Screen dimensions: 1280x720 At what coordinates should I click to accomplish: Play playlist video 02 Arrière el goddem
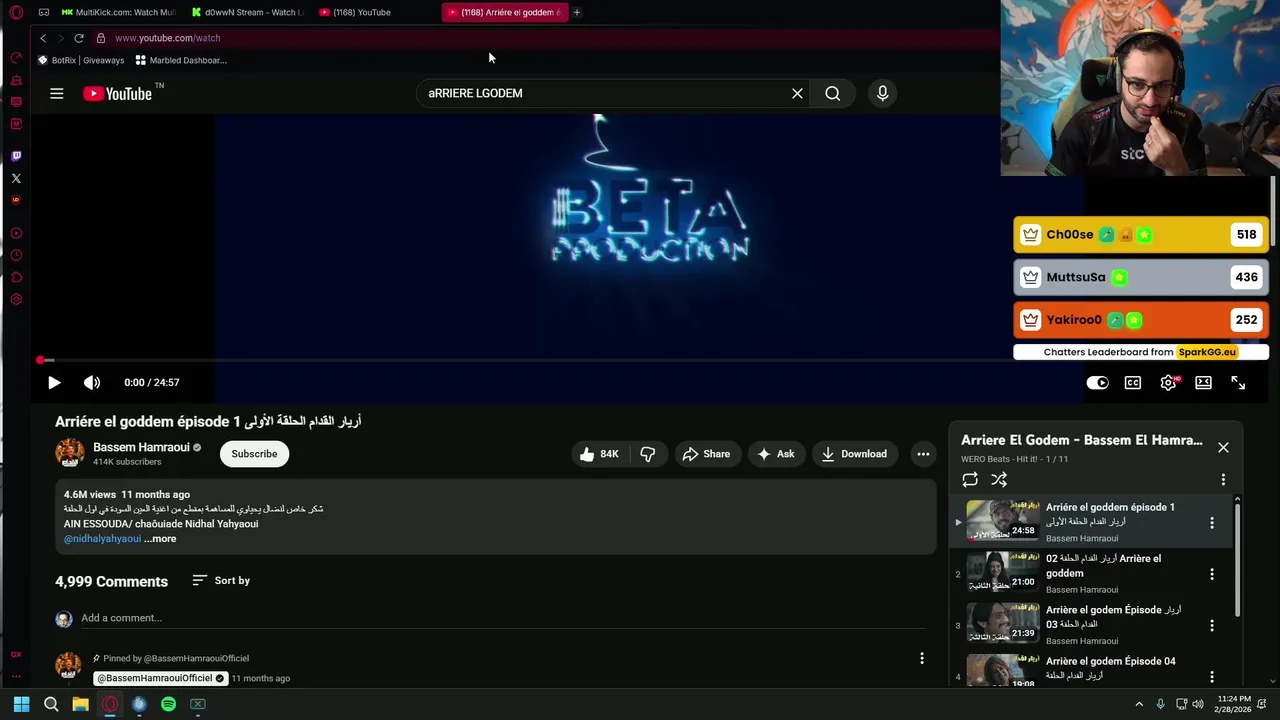pyautogui.click(x=1090, y=574)
